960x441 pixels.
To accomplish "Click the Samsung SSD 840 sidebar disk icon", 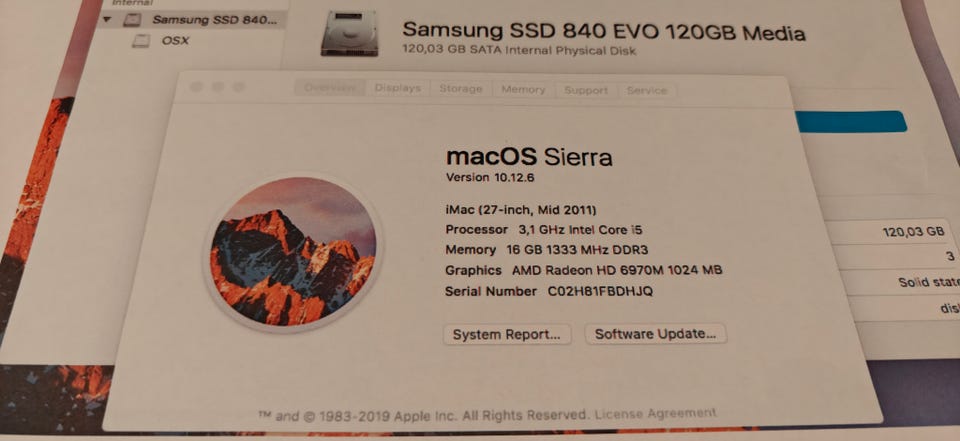I will pos(132,20).
